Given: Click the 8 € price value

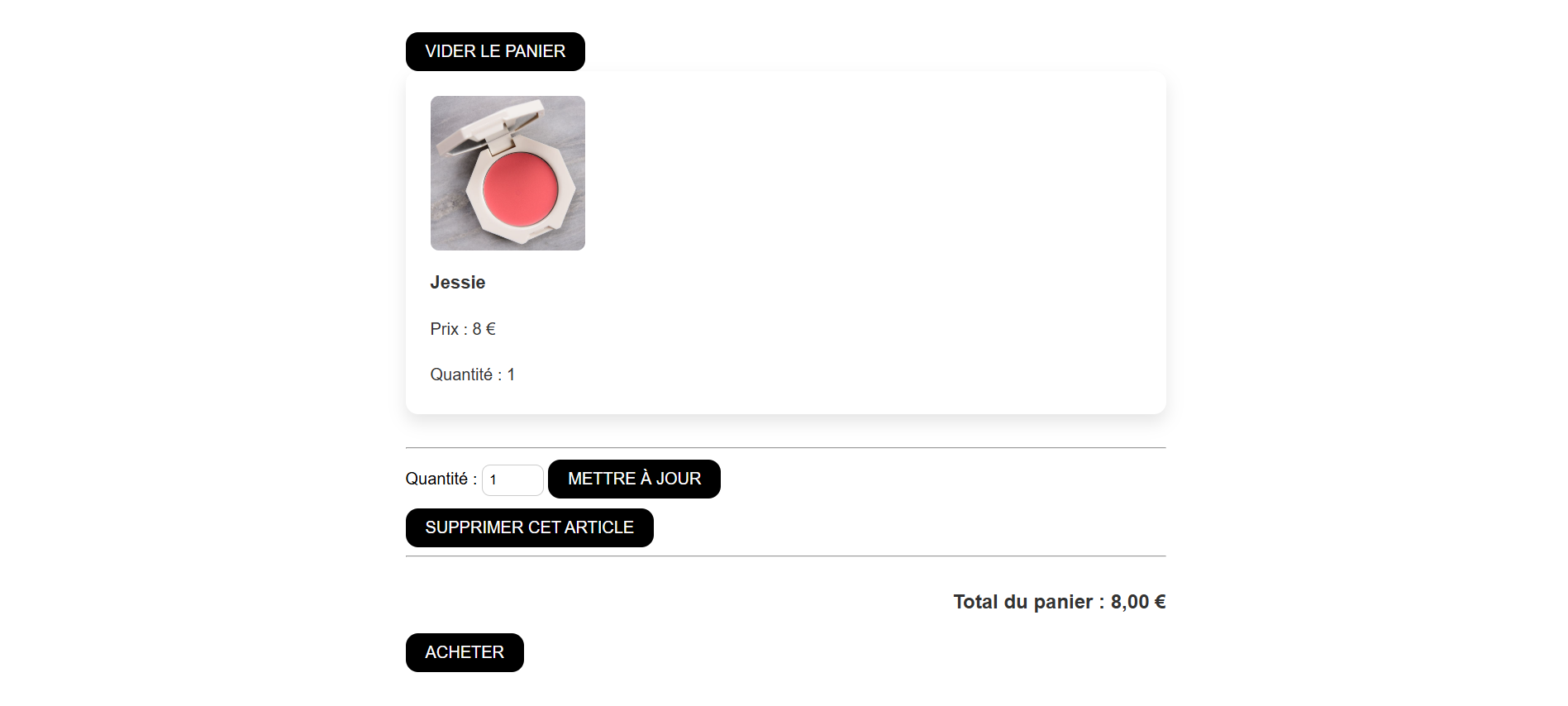Looking at the screenshot, I should point(484,329).
